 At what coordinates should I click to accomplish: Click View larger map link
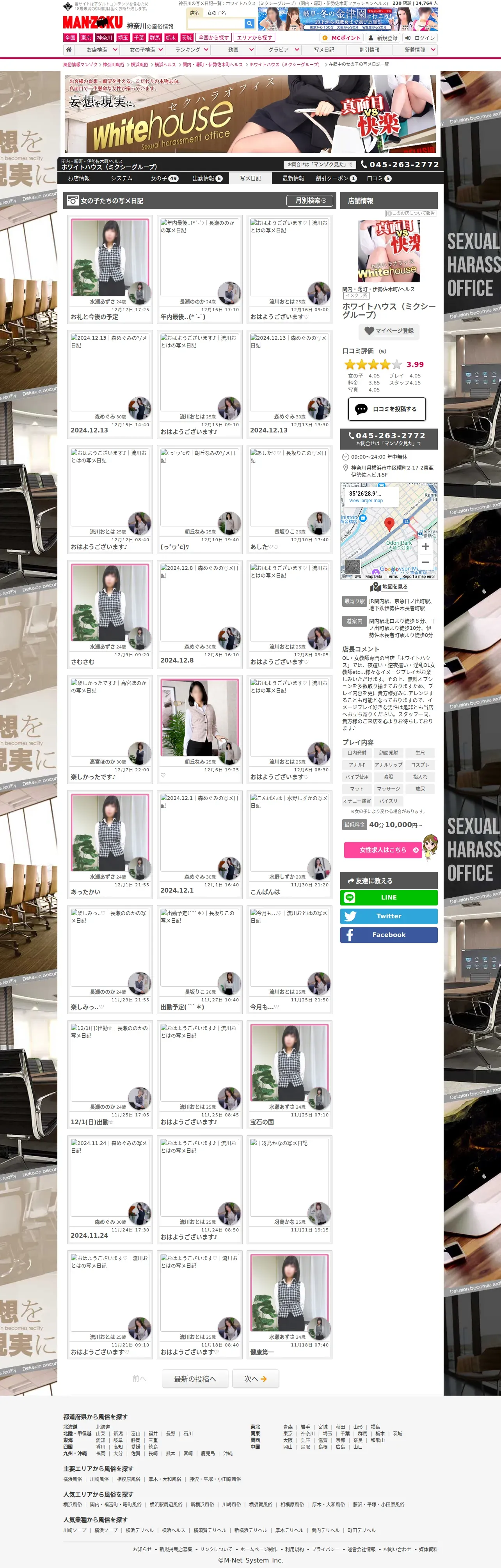coord(366,501)
